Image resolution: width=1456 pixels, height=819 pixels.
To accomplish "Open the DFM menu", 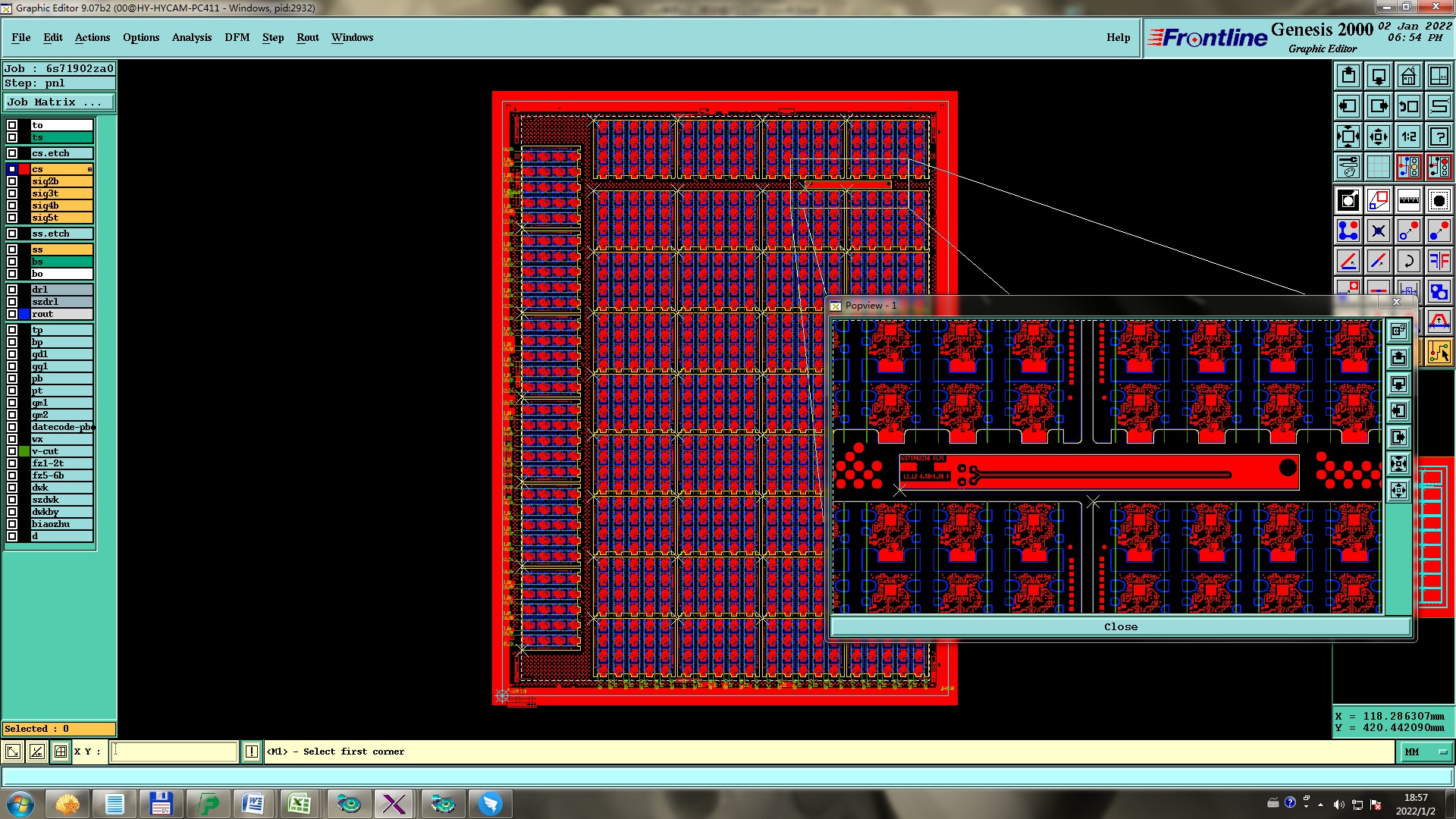I will coord(237,37).
